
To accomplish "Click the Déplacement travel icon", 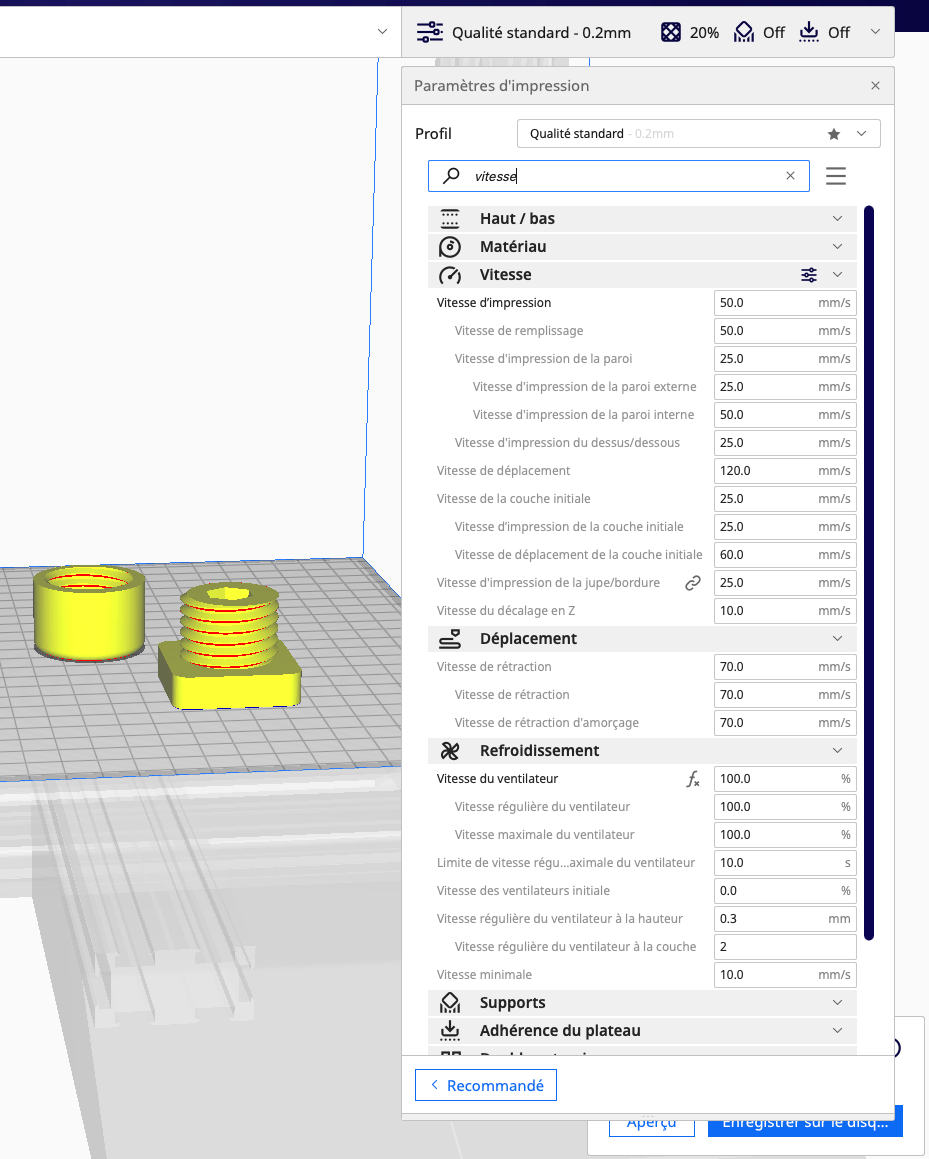I will [450, 639].
